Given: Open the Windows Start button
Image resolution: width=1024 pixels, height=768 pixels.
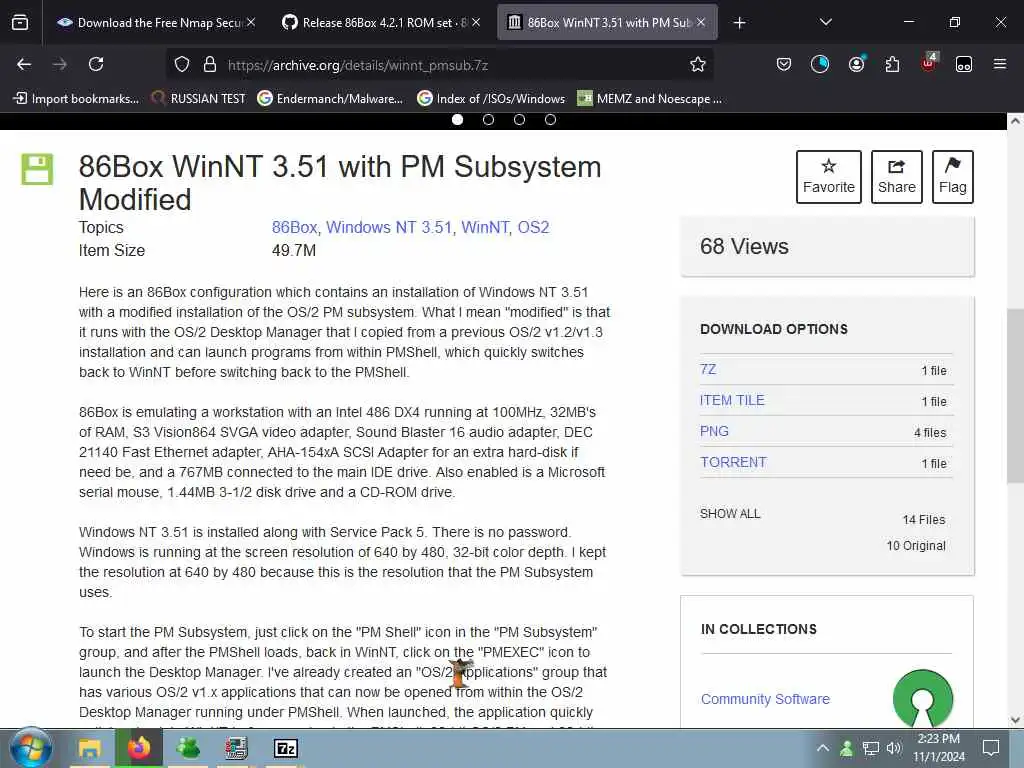Looking at the screenshot, I should [31, 748].
